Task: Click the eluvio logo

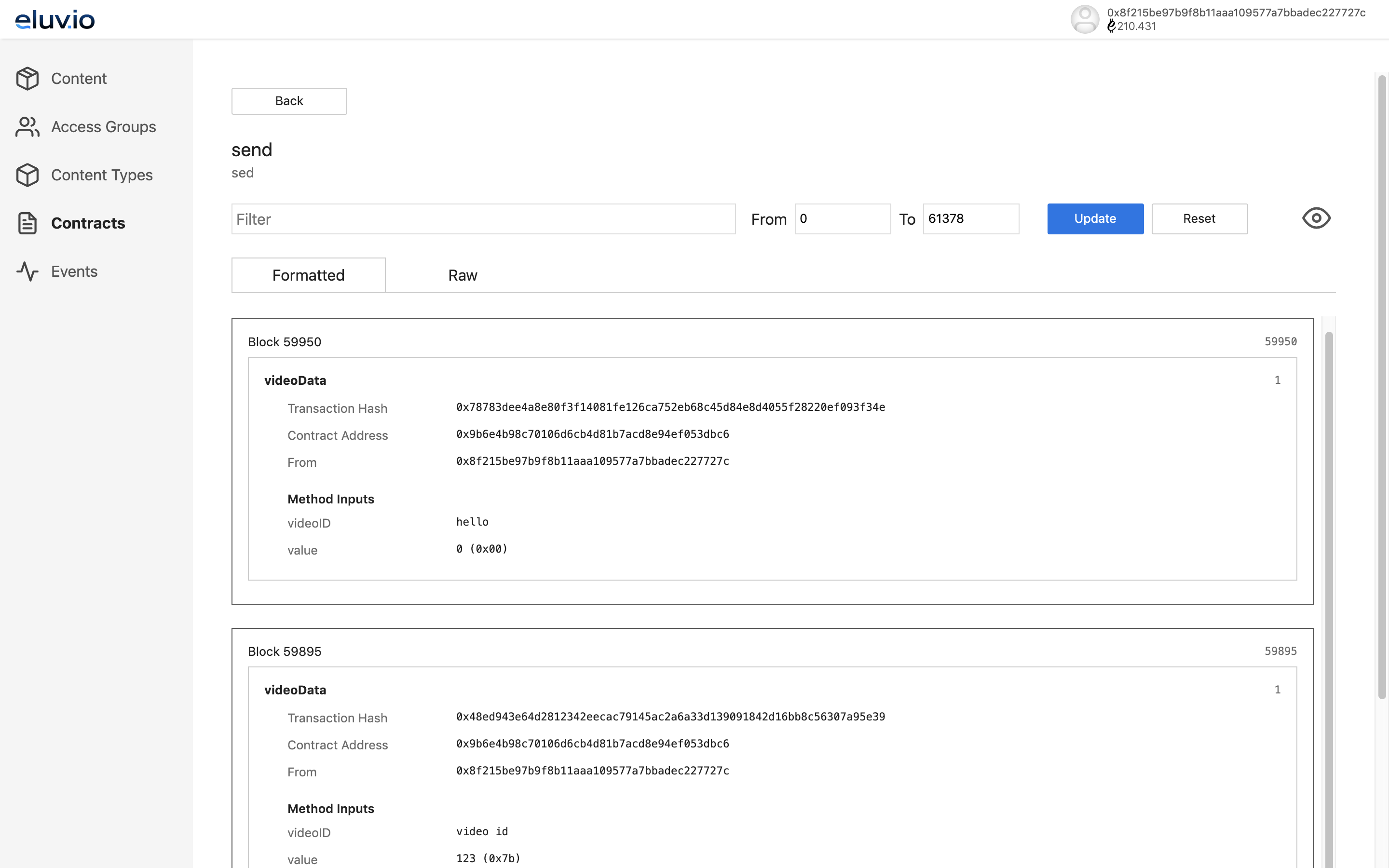Action: (55, 19)
